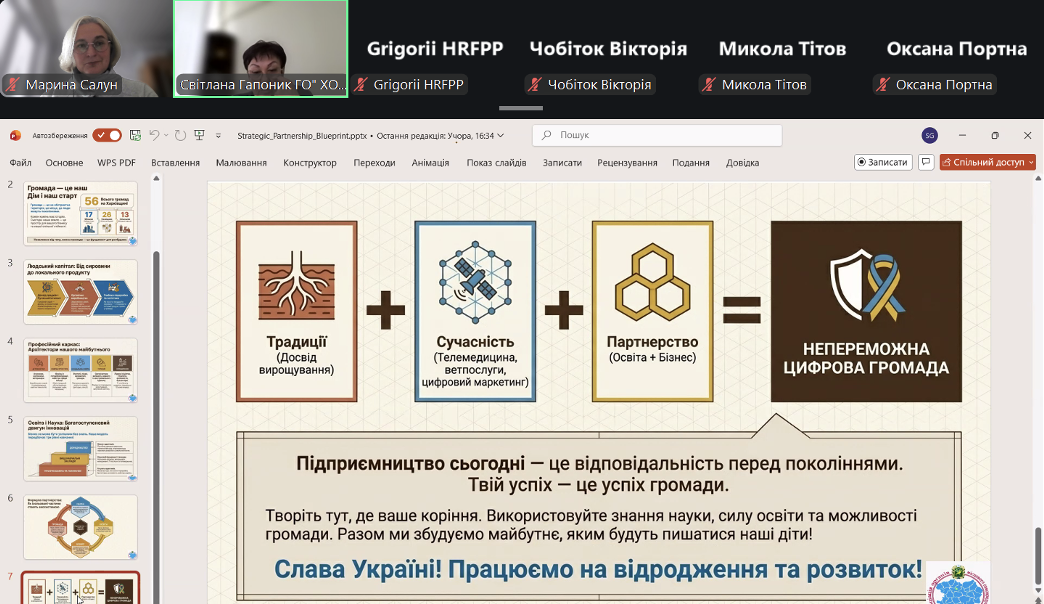Viewport: 1044px width, 604px height.
Task: Click the Save icon in the title bar
Action: 135,135
